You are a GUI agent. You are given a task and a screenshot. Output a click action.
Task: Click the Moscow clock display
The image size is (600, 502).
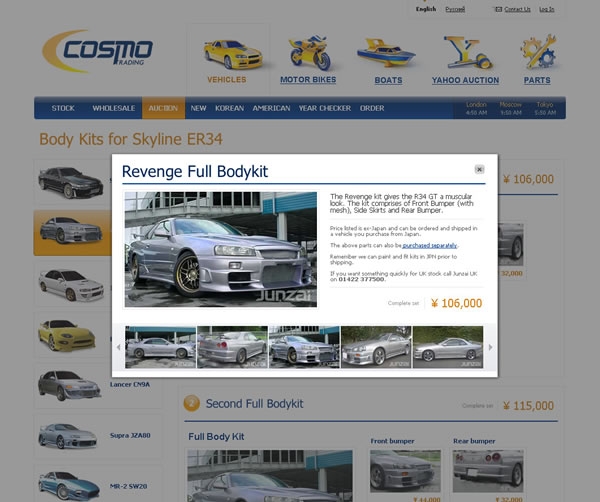click(510, 108)
